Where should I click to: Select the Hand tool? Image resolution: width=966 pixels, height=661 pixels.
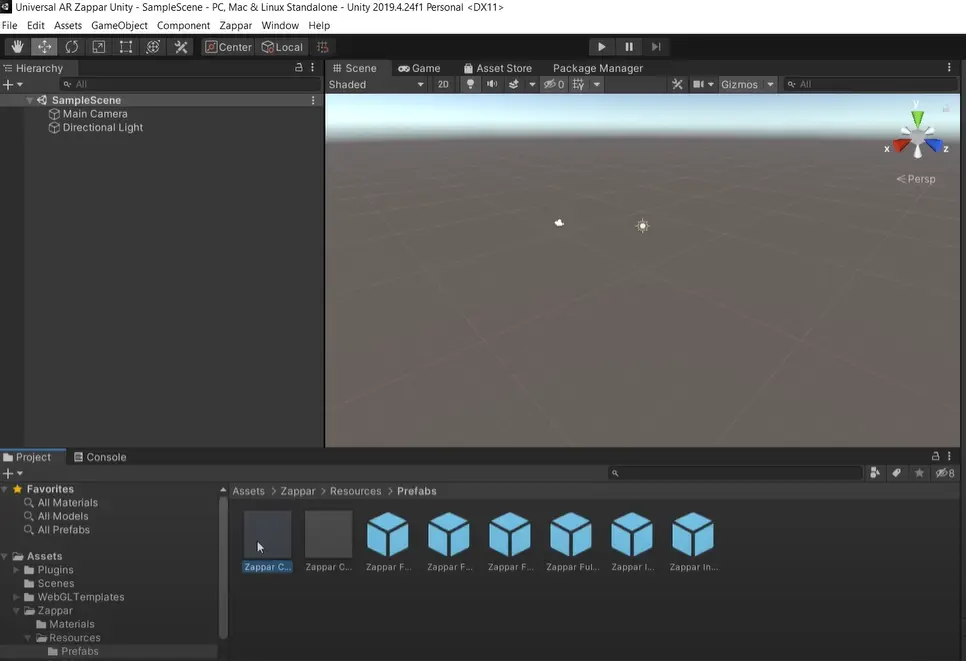click(17, 47)
